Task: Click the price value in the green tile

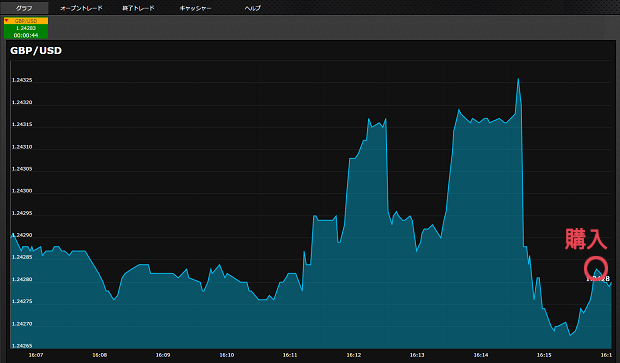Action: (26, 28)
